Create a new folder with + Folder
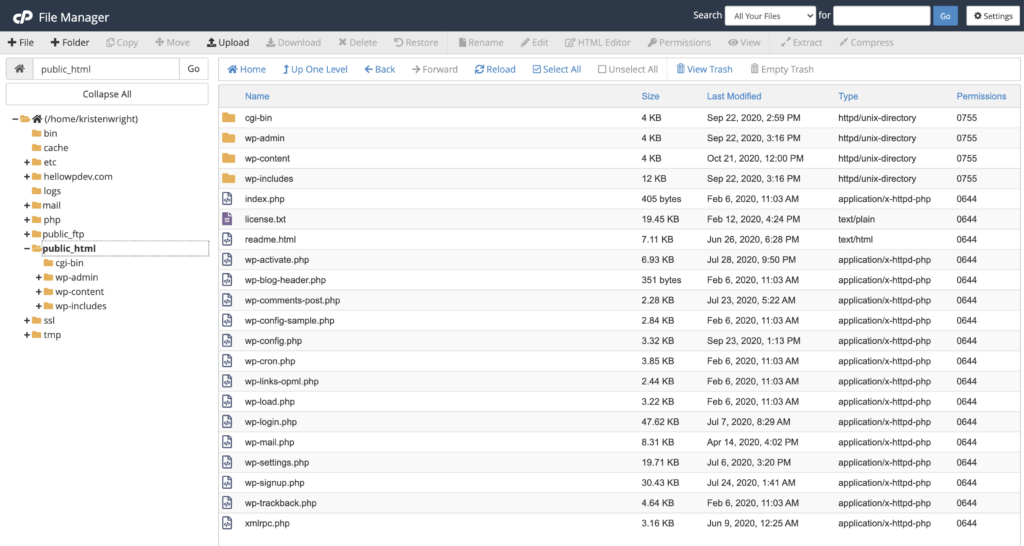 70,42
